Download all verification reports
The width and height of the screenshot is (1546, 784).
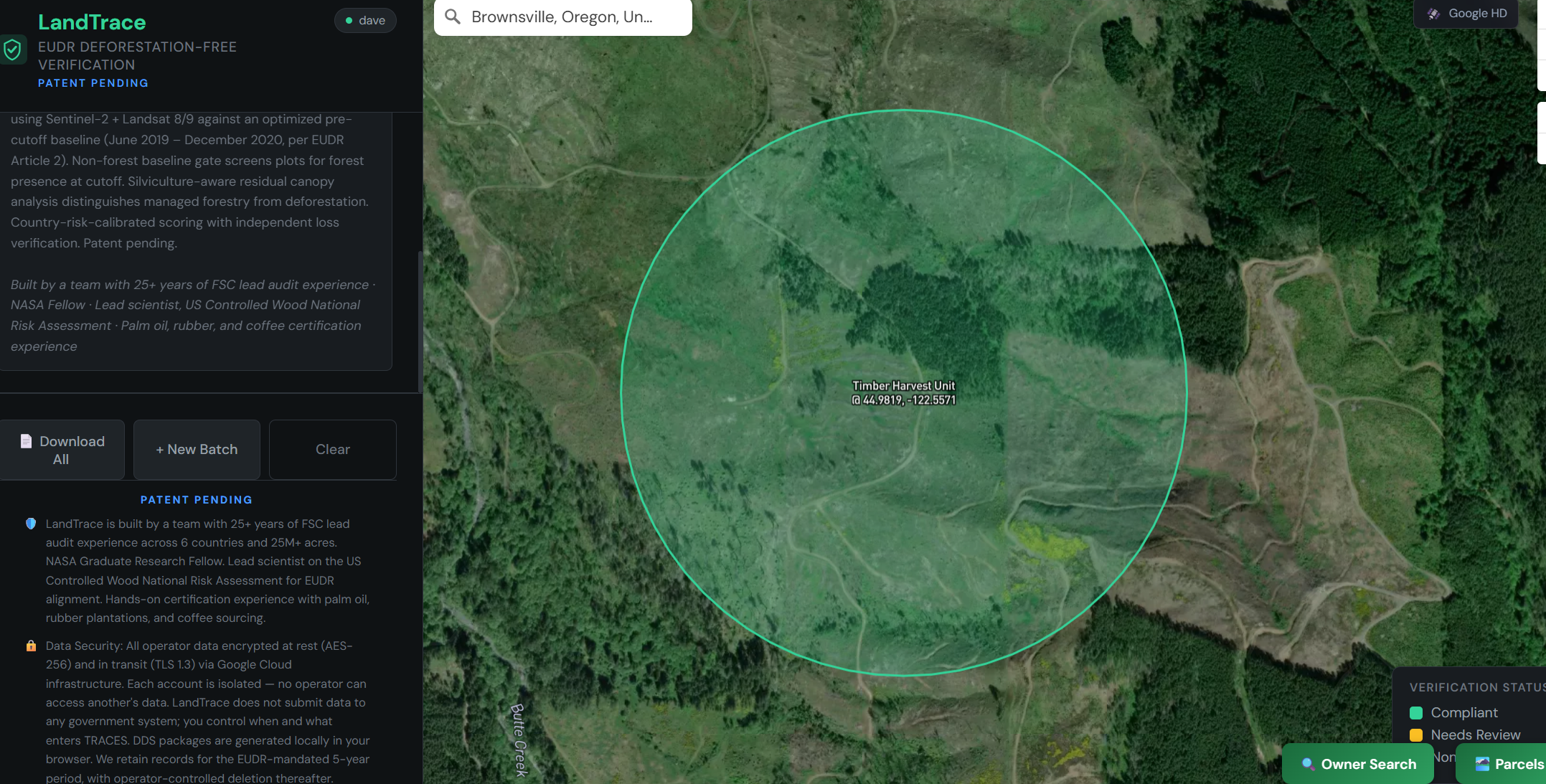62,450
